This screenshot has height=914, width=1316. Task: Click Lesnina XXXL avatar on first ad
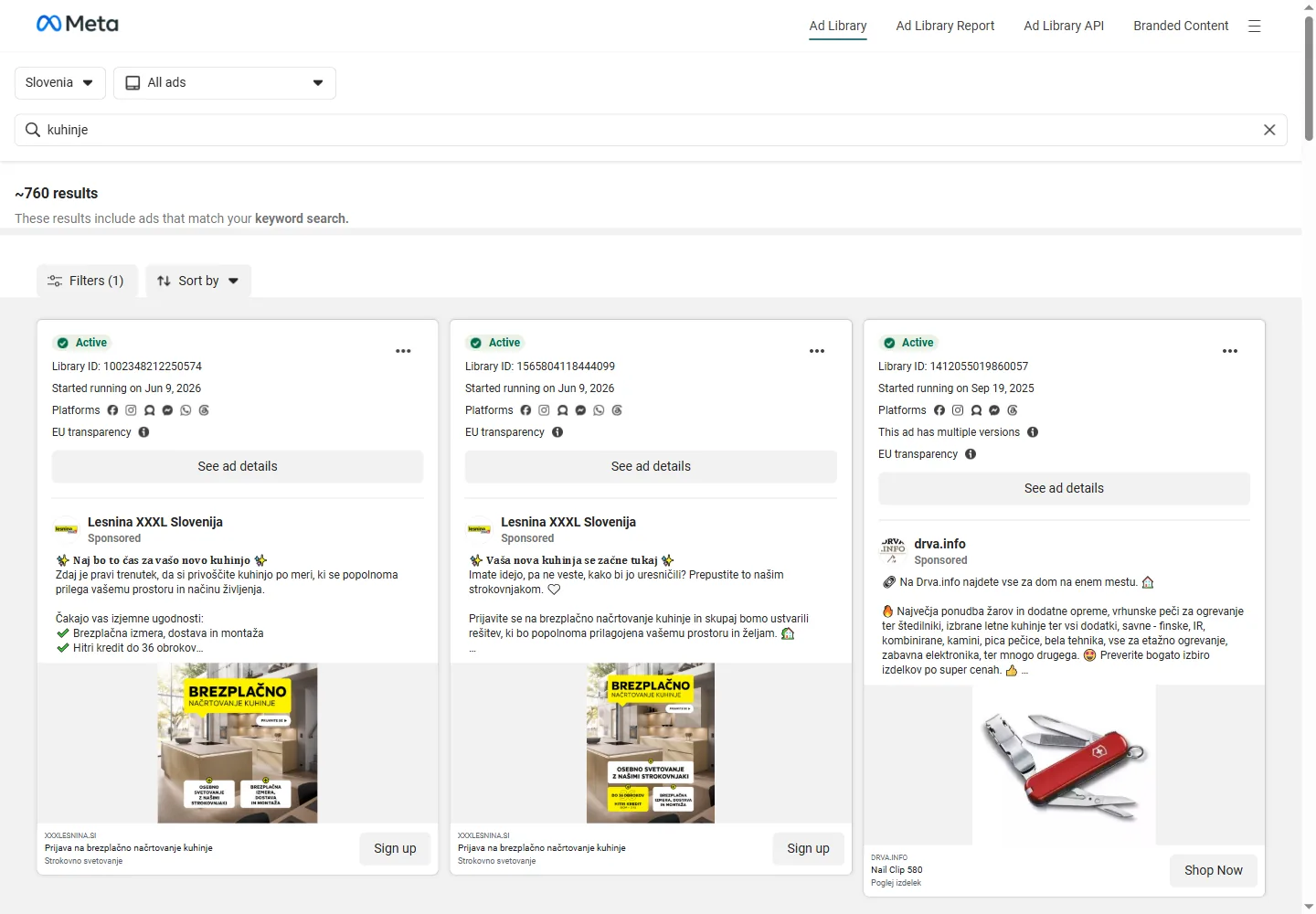point(67,529)
